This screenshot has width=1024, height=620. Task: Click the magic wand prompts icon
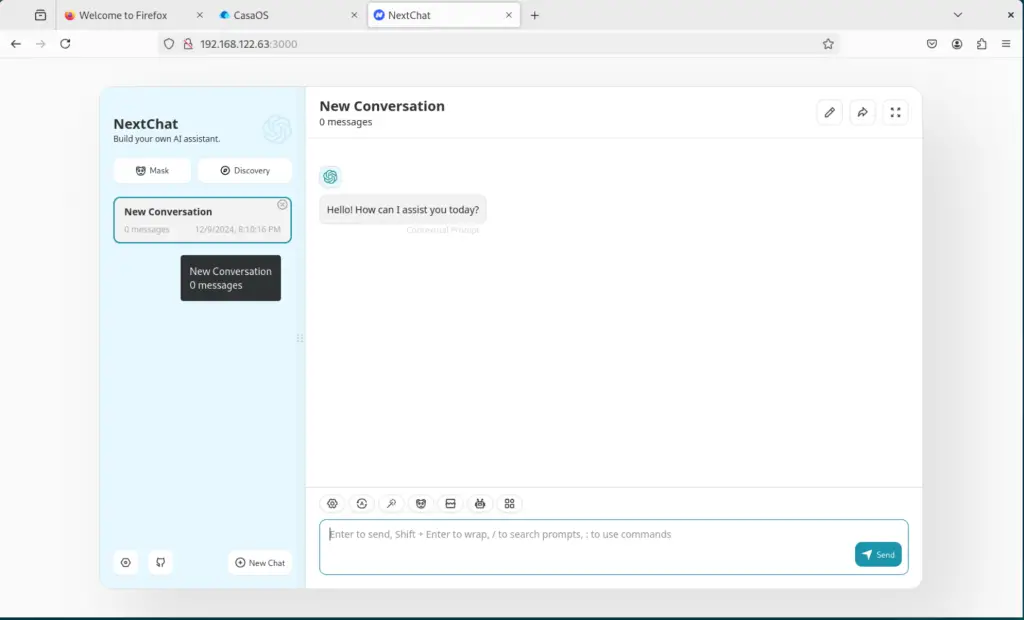coord(391,504)
